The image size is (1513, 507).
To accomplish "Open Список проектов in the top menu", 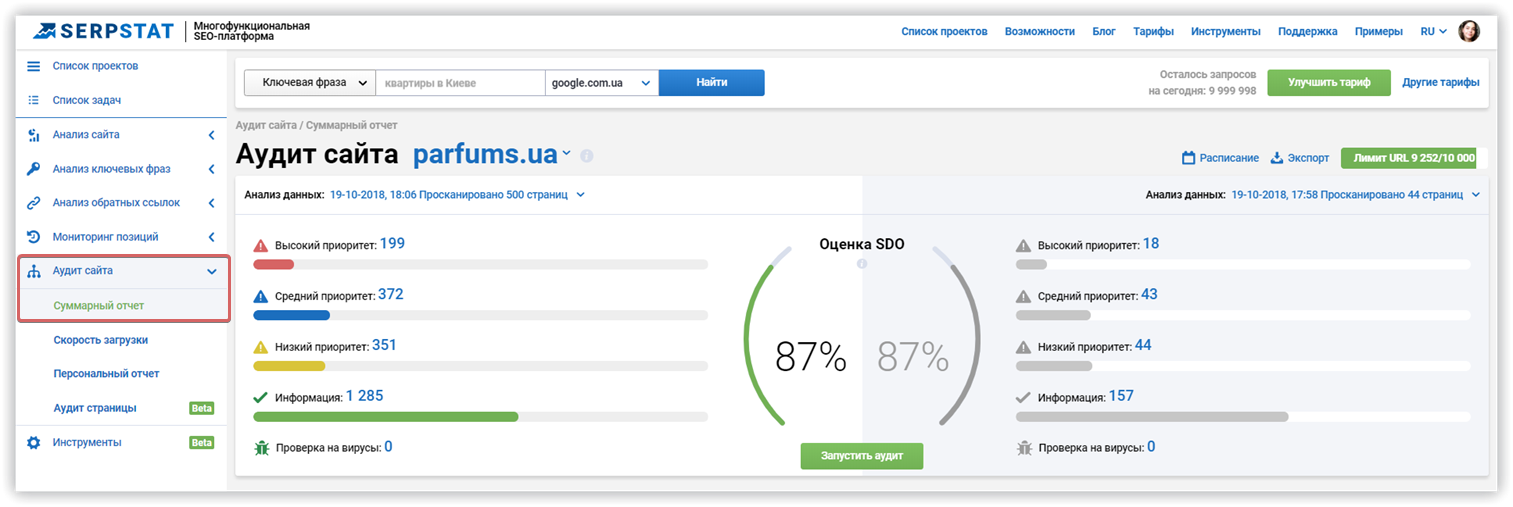I will [x=944, y=31].
